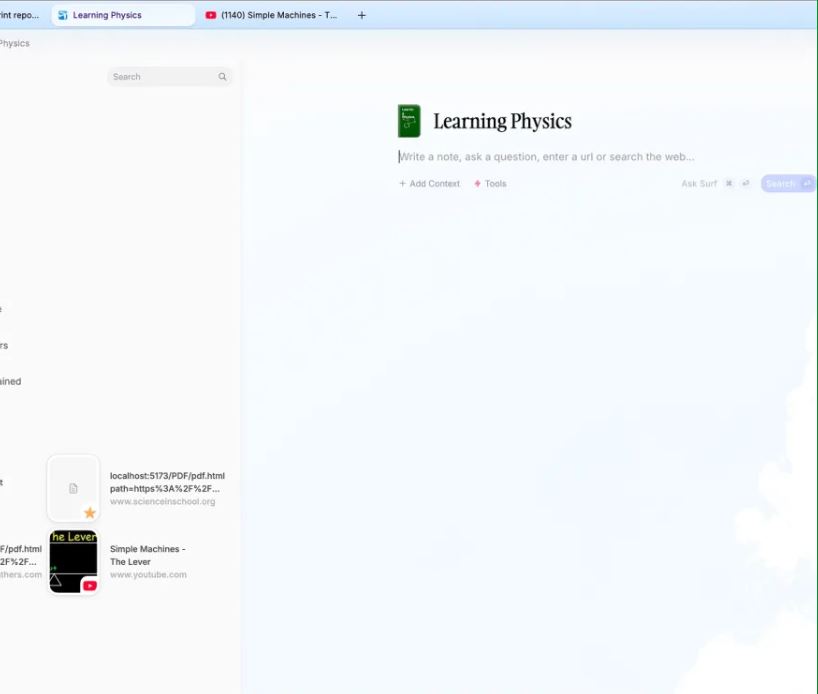Click the magnifier icon in sidebar search
This screenshot has width=818, height=694.
223,77
